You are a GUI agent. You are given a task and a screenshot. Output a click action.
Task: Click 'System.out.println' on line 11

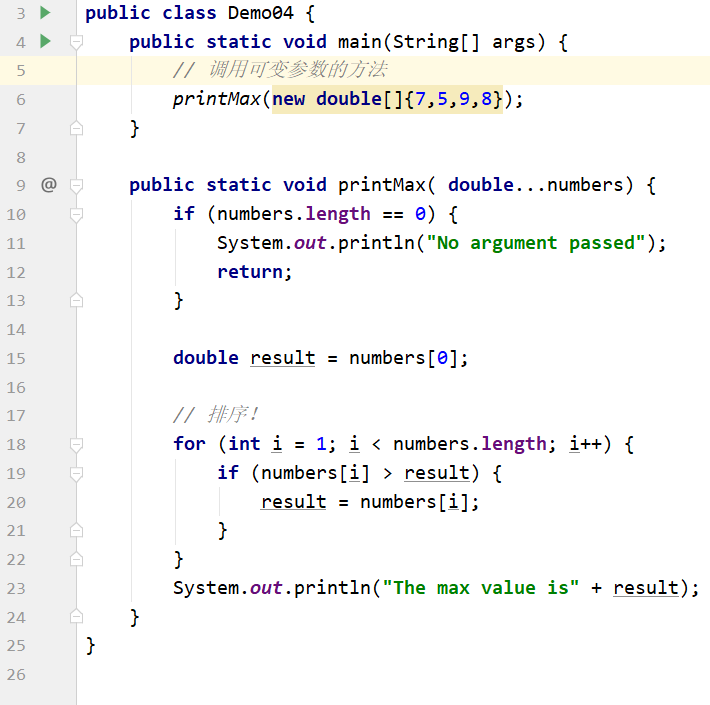tap(316, 243)
